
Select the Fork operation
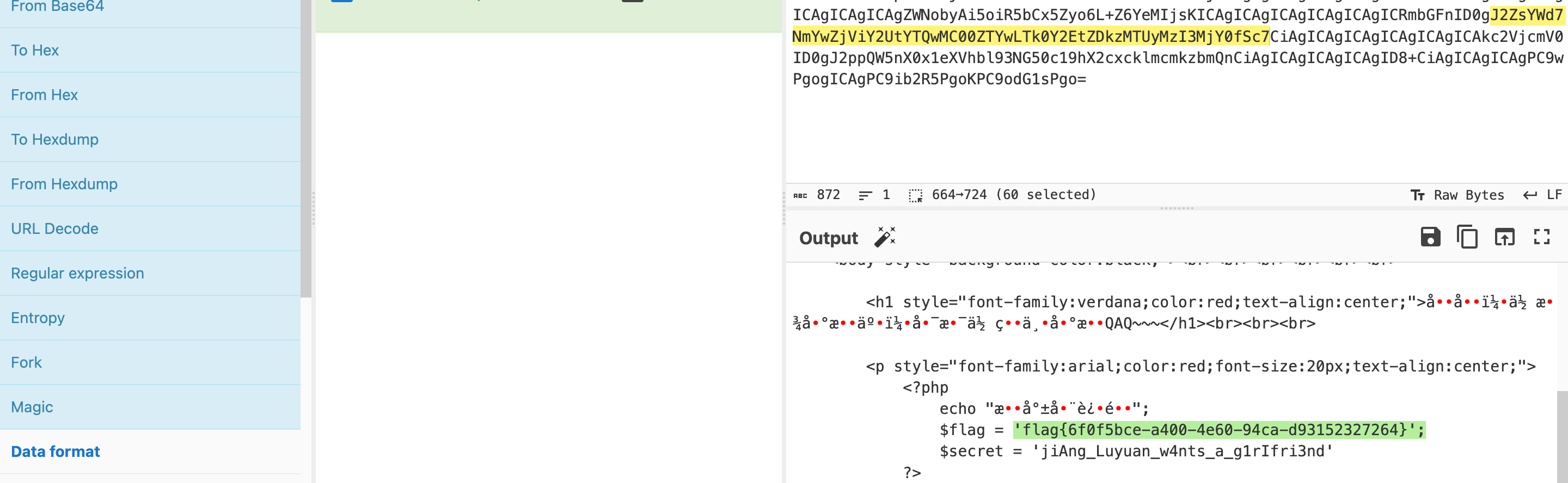pos(150,363)
